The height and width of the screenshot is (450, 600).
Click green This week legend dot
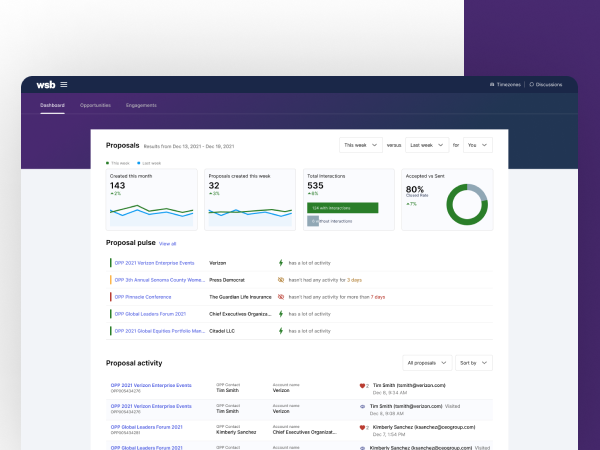[108, 163]
